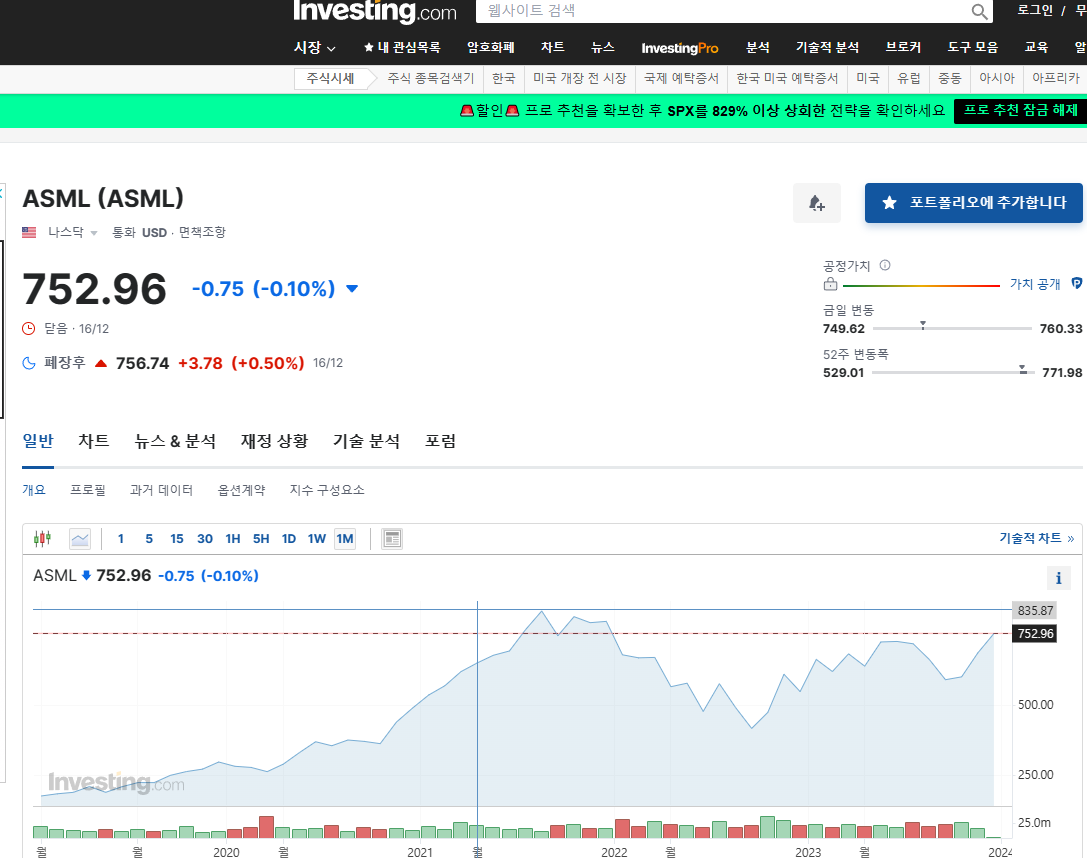Open the 도구 모음 menu
The height and width of the screenshot is (858, 1087).
[x=973, y=47]
